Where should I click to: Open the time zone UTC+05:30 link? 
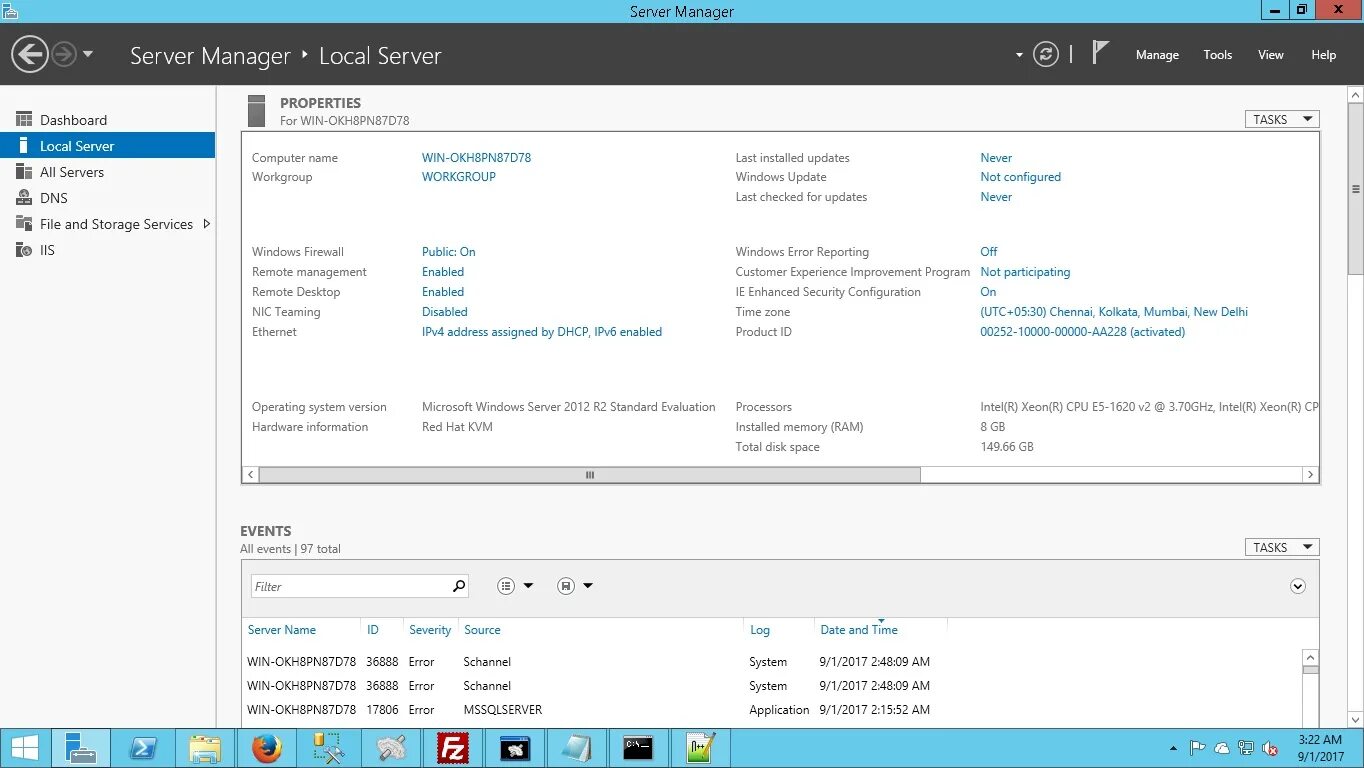[1114, 312]
